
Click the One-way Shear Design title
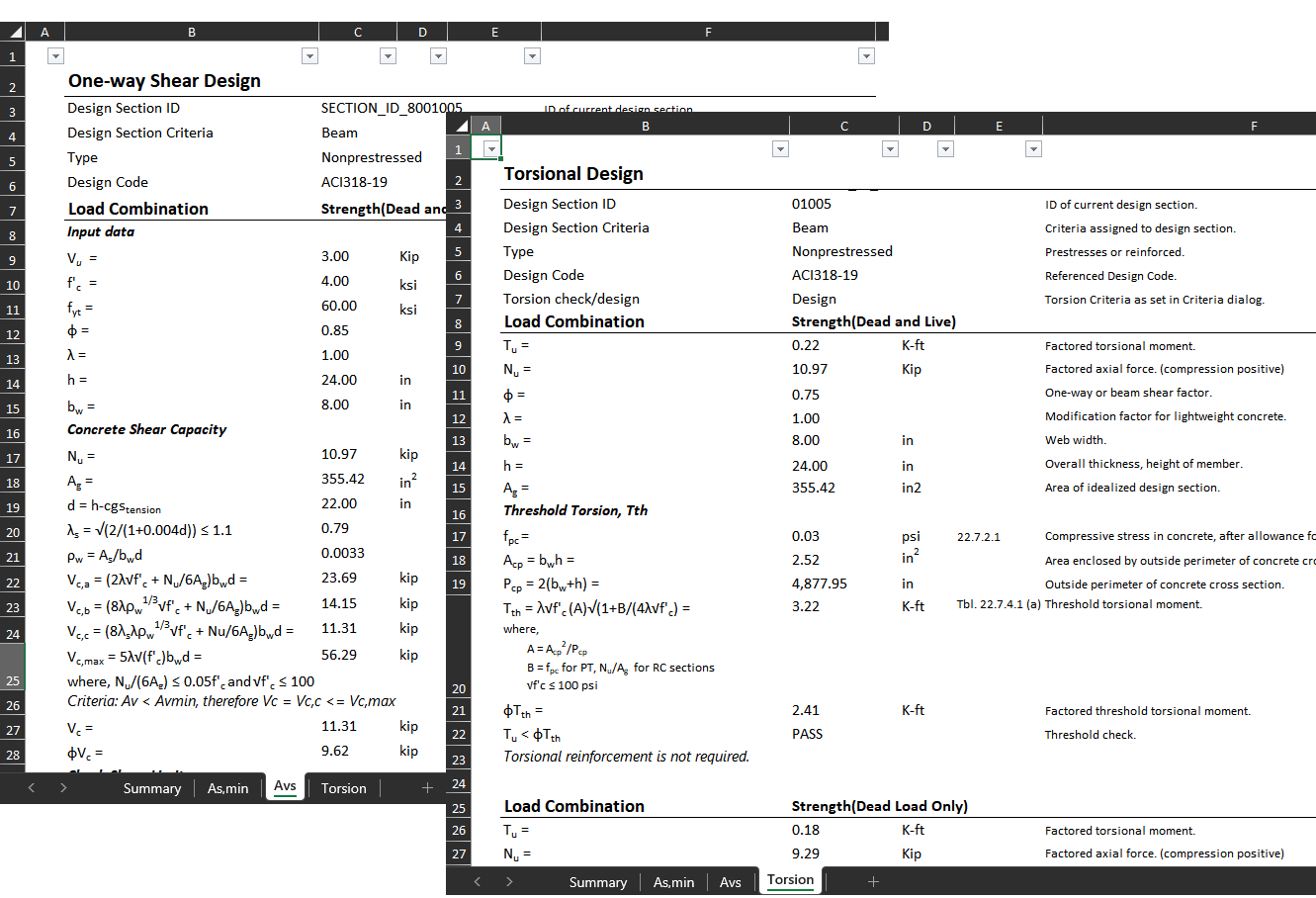[164, 81]
